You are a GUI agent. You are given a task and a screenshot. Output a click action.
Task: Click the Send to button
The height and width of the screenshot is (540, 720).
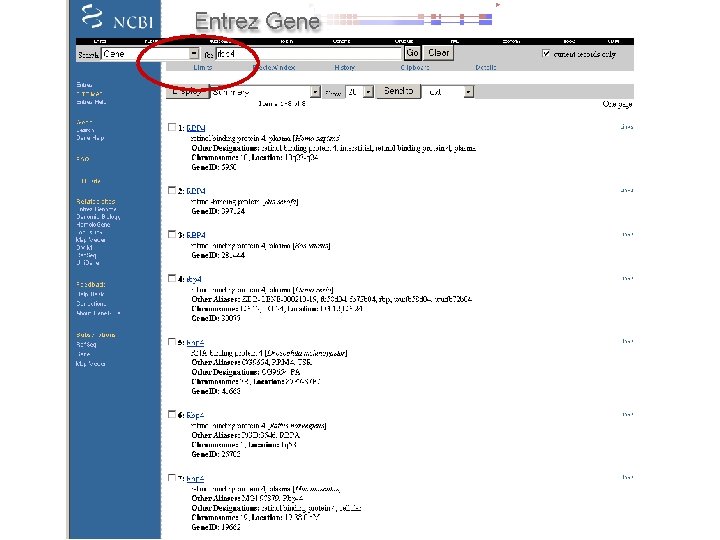[x=398, y=91]
